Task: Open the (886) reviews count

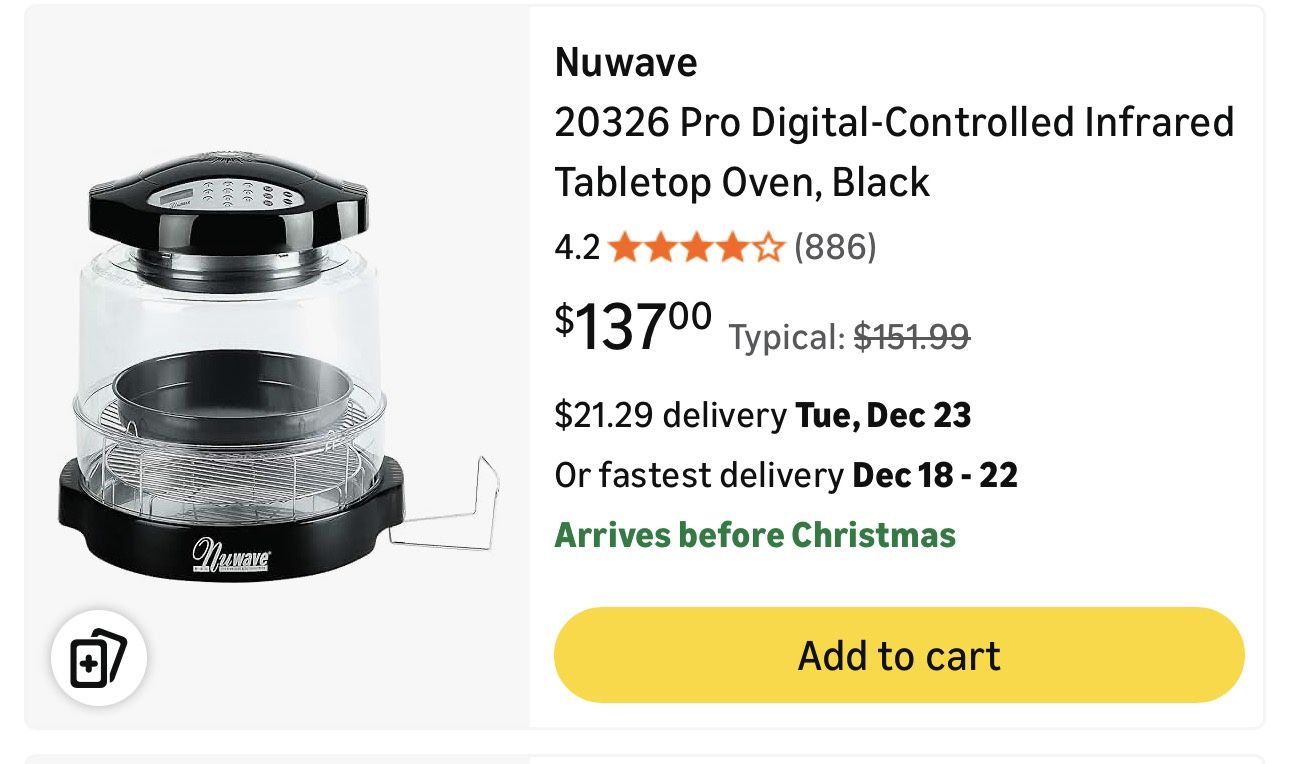Action: pyautogui.click(x=834, y=247)
